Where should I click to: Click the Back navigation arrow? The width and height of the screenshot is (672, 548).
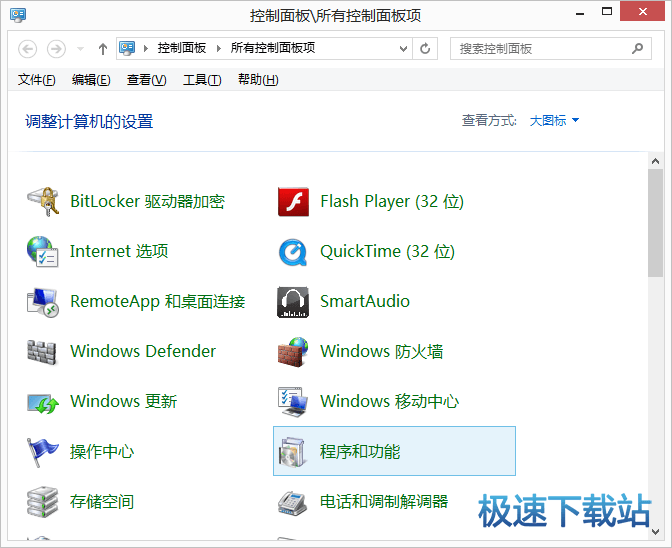[27, 49]
